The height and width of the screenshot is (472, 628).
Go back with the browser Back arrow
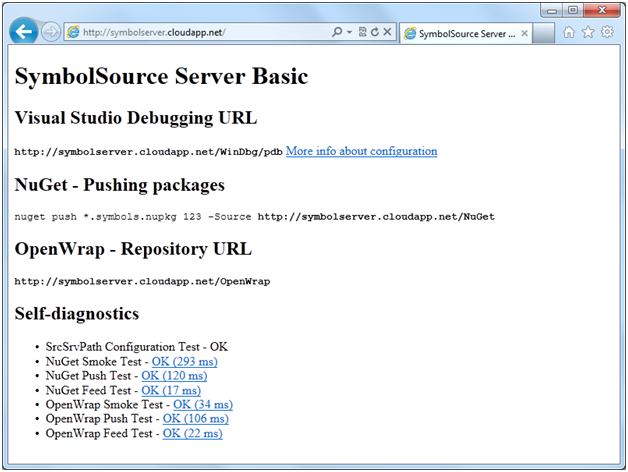pos(24,31)
